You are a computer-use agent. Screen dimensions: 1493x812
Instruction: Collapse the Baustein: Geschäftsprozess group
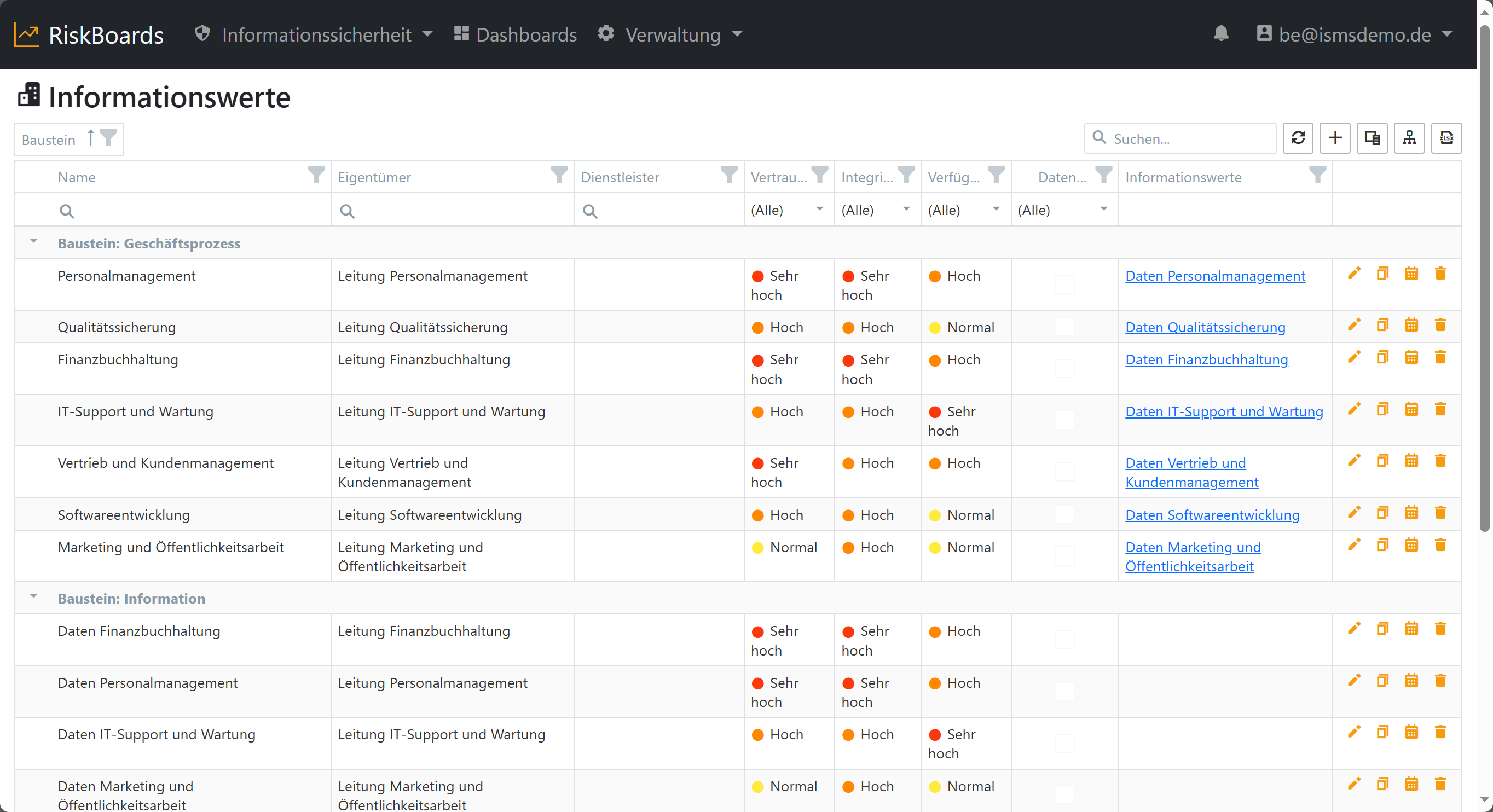click(x=33, y=242)
